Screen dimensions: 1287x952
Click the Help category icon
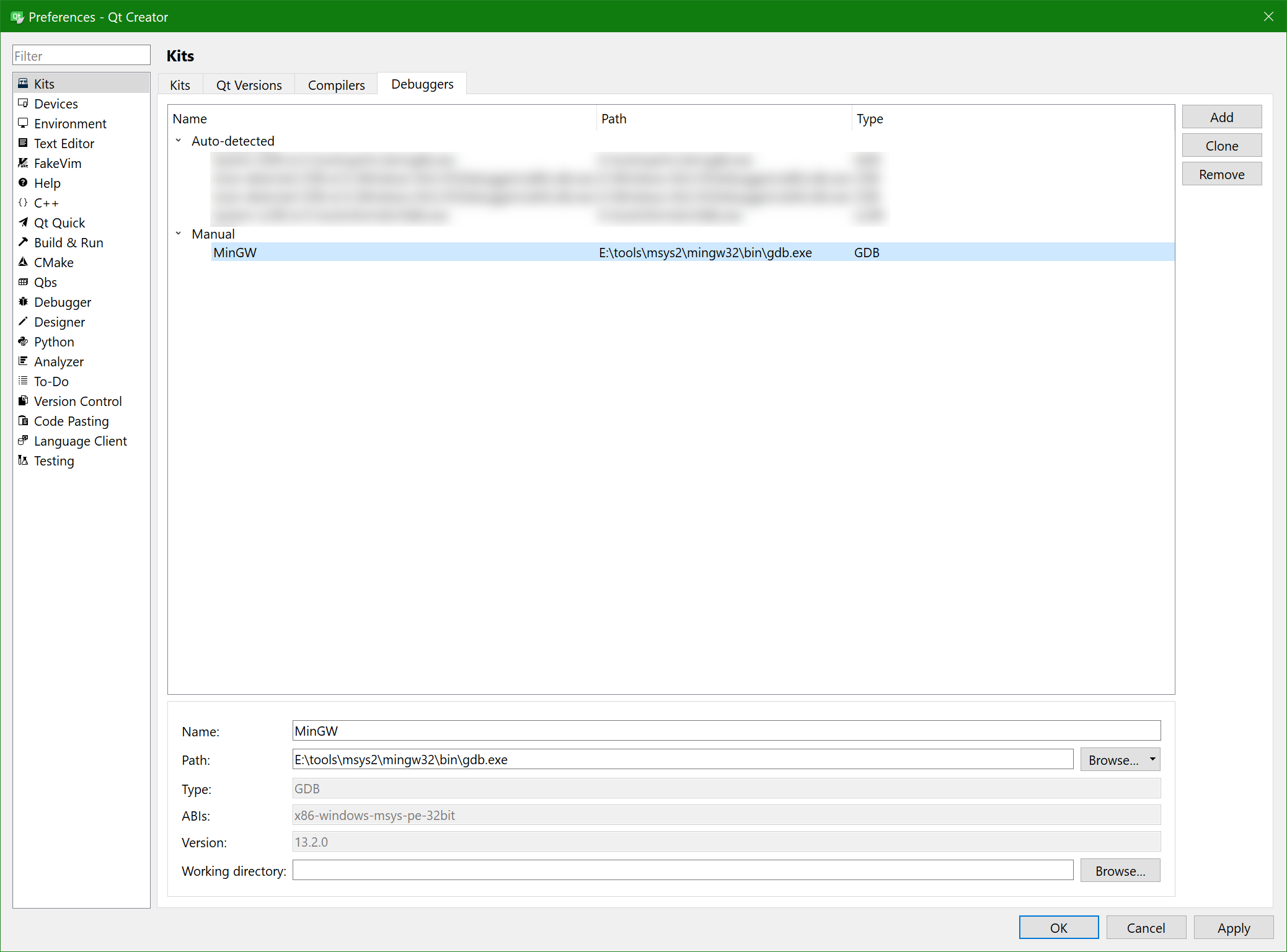click(23, 182)
